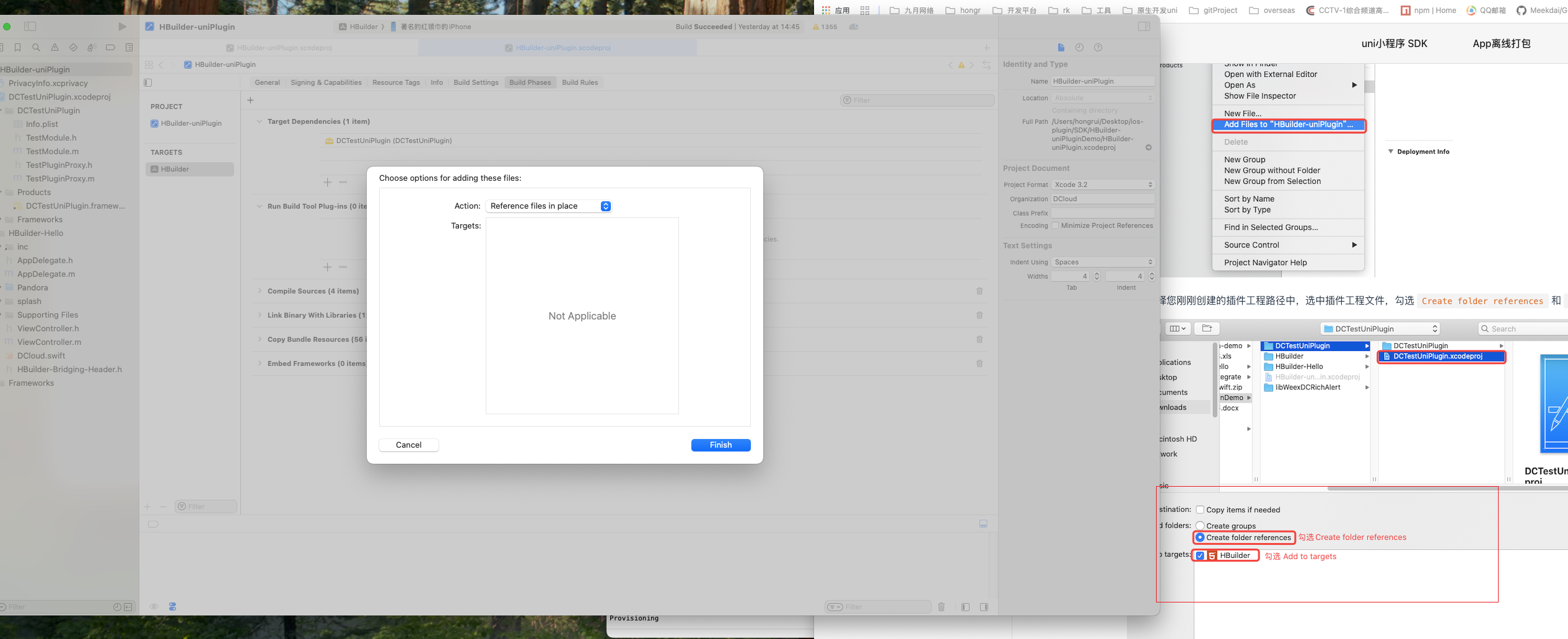
Task: Open the Bookmark navigator icon
Action: tap(17, 48)
